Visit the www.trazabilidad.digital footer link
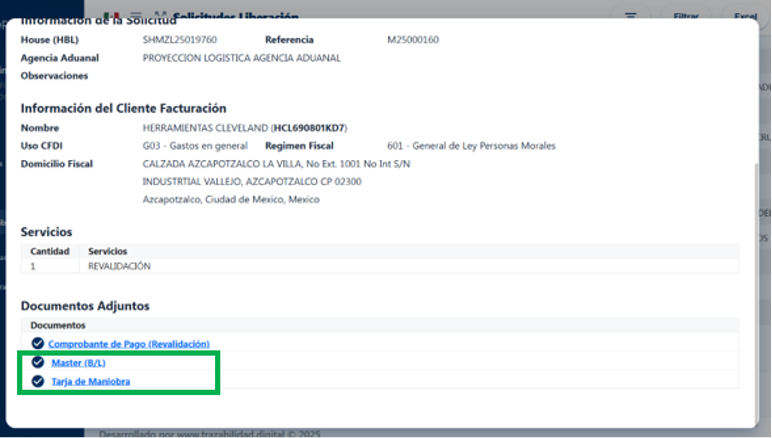This screenshot has width=772, height=438. [x=215, y=433]
